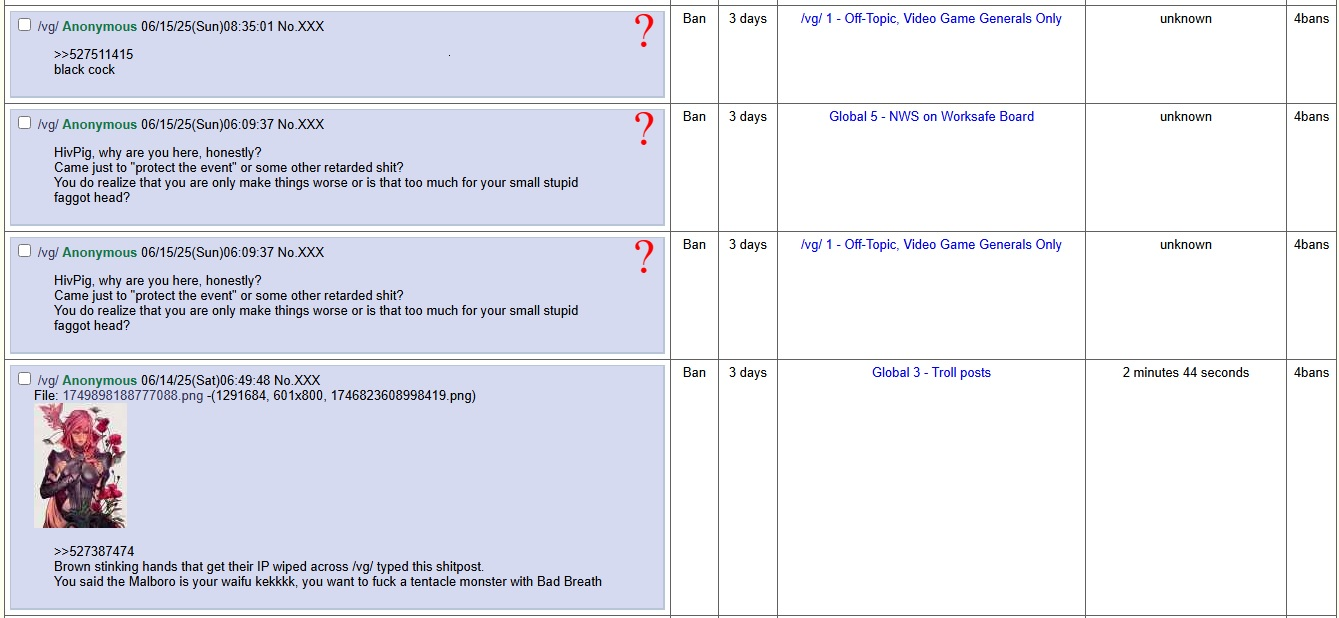Tick the 06:09:37 post checkbox in the Off-Topic row
The height and width of the screenshot is (618, 1339).
point(25,252)
